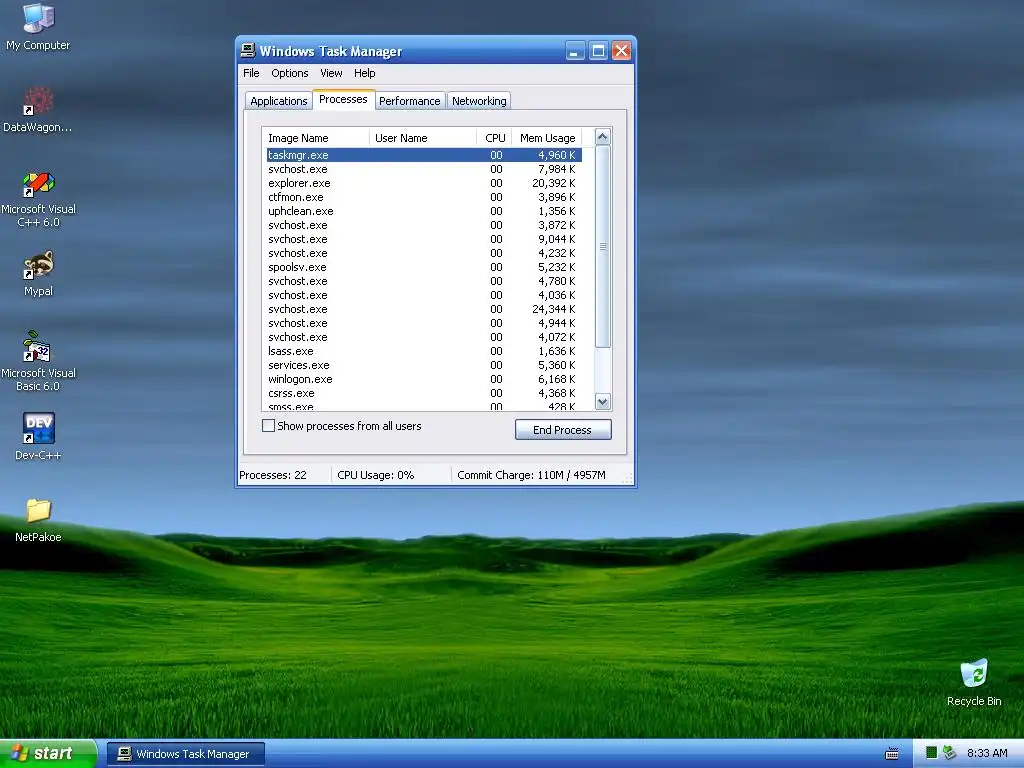Enable Show processes from all users
1024x768 pixels.
(x=268, y=426)
